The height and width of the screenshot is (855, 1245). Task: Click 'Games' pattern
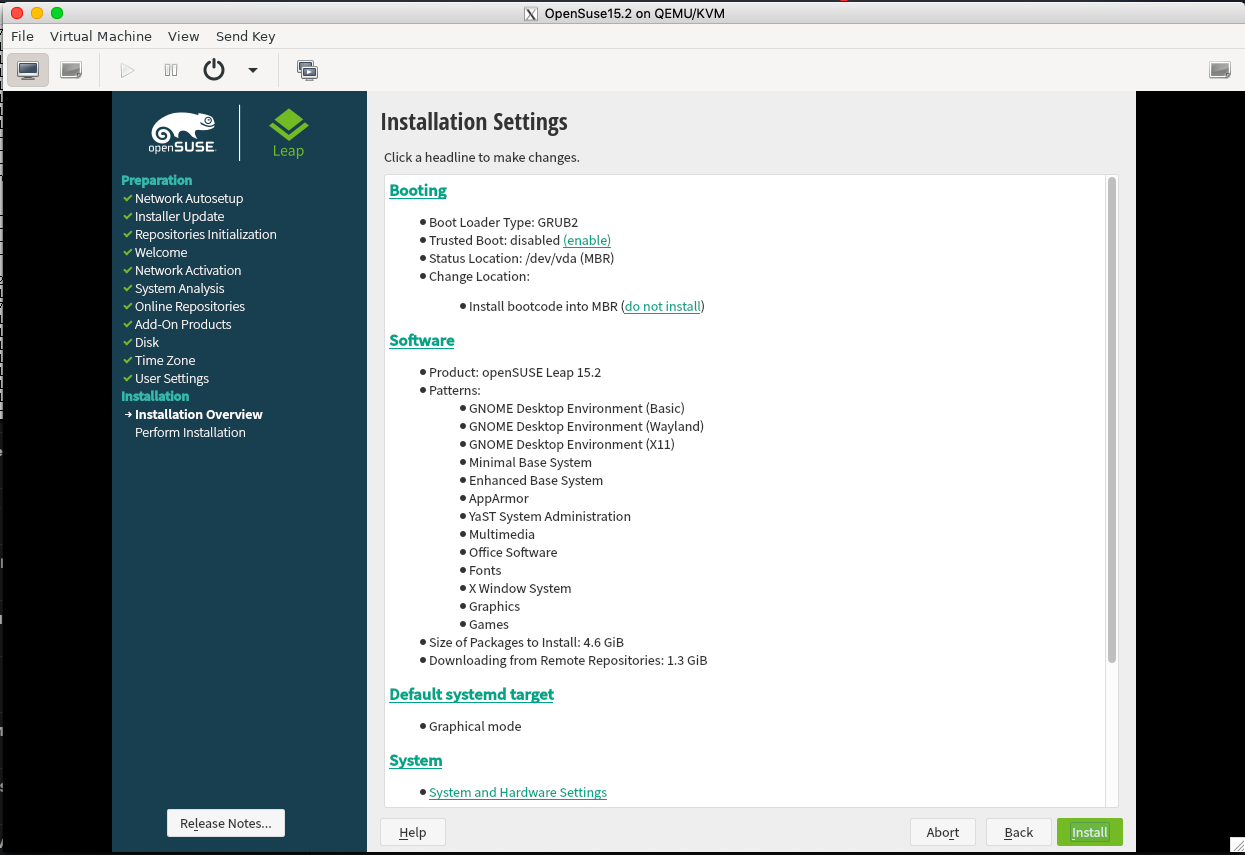click(489, 624)
